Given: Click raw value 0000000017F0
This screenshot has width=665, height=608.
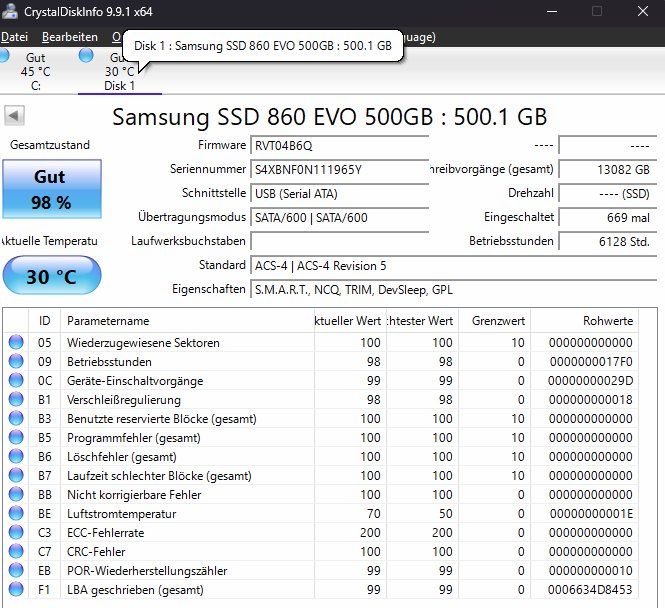Looking at the screenshot, I should (591, 362).
